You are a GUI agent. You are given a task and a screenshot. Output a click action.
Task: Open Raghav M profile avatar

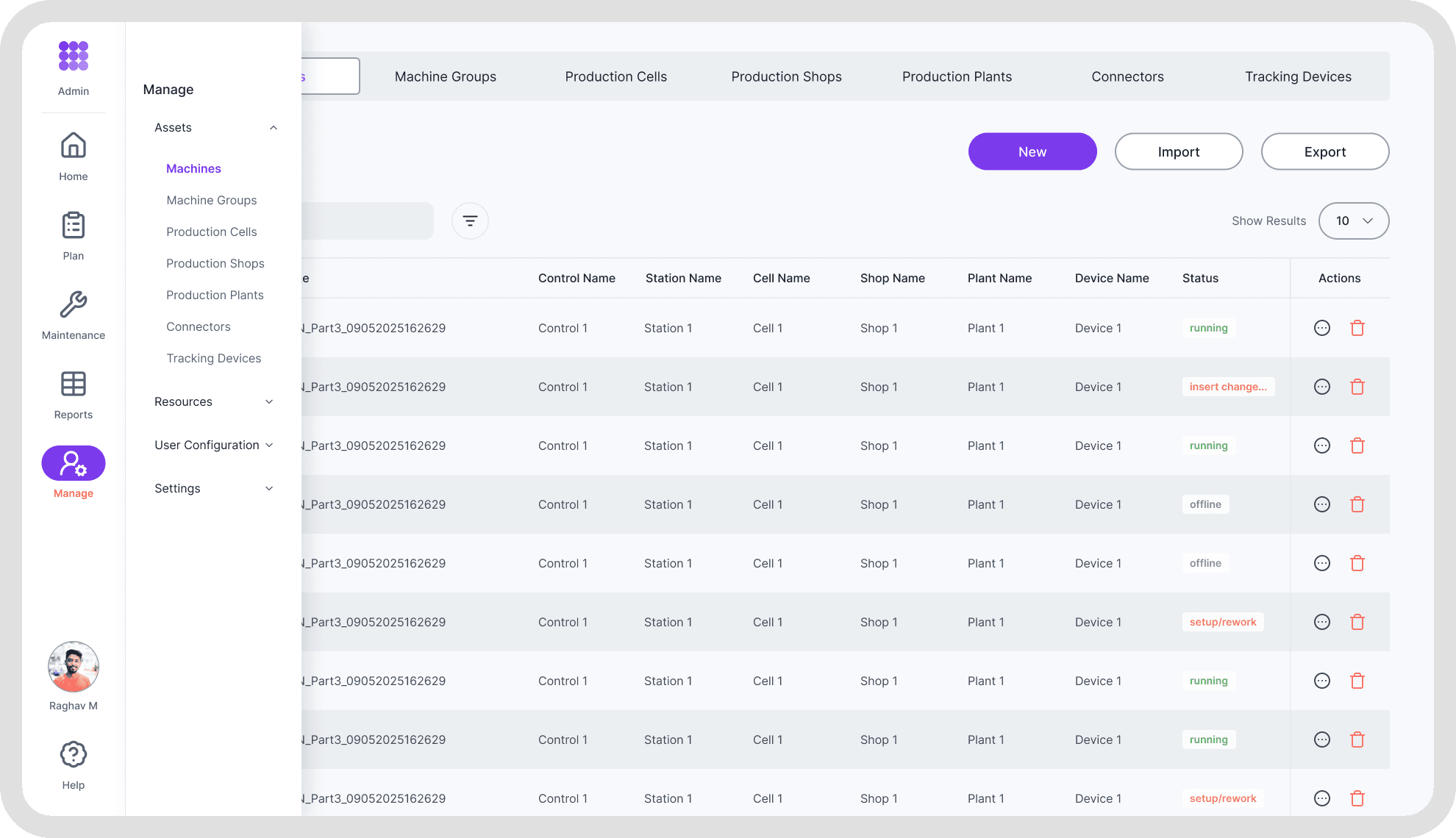pyautogui.click(x=74, y=667)
